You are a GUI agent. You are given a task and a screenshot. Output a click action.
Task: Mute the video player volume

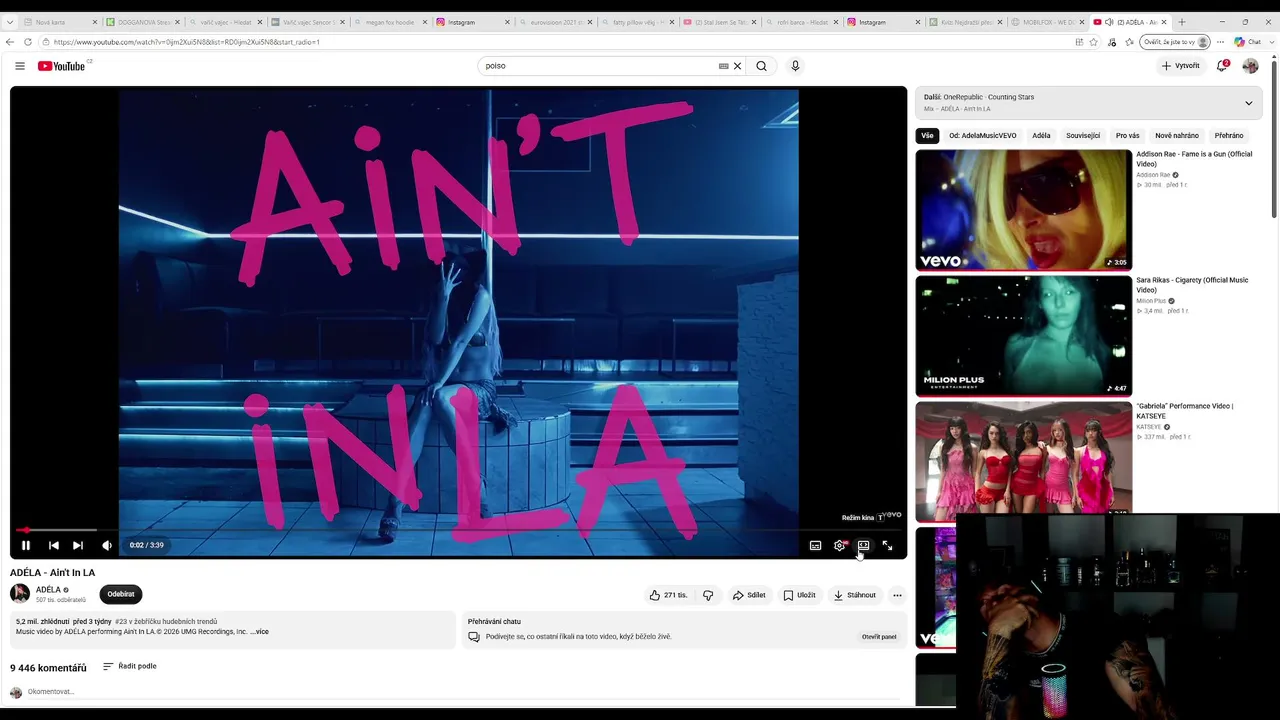107,545
